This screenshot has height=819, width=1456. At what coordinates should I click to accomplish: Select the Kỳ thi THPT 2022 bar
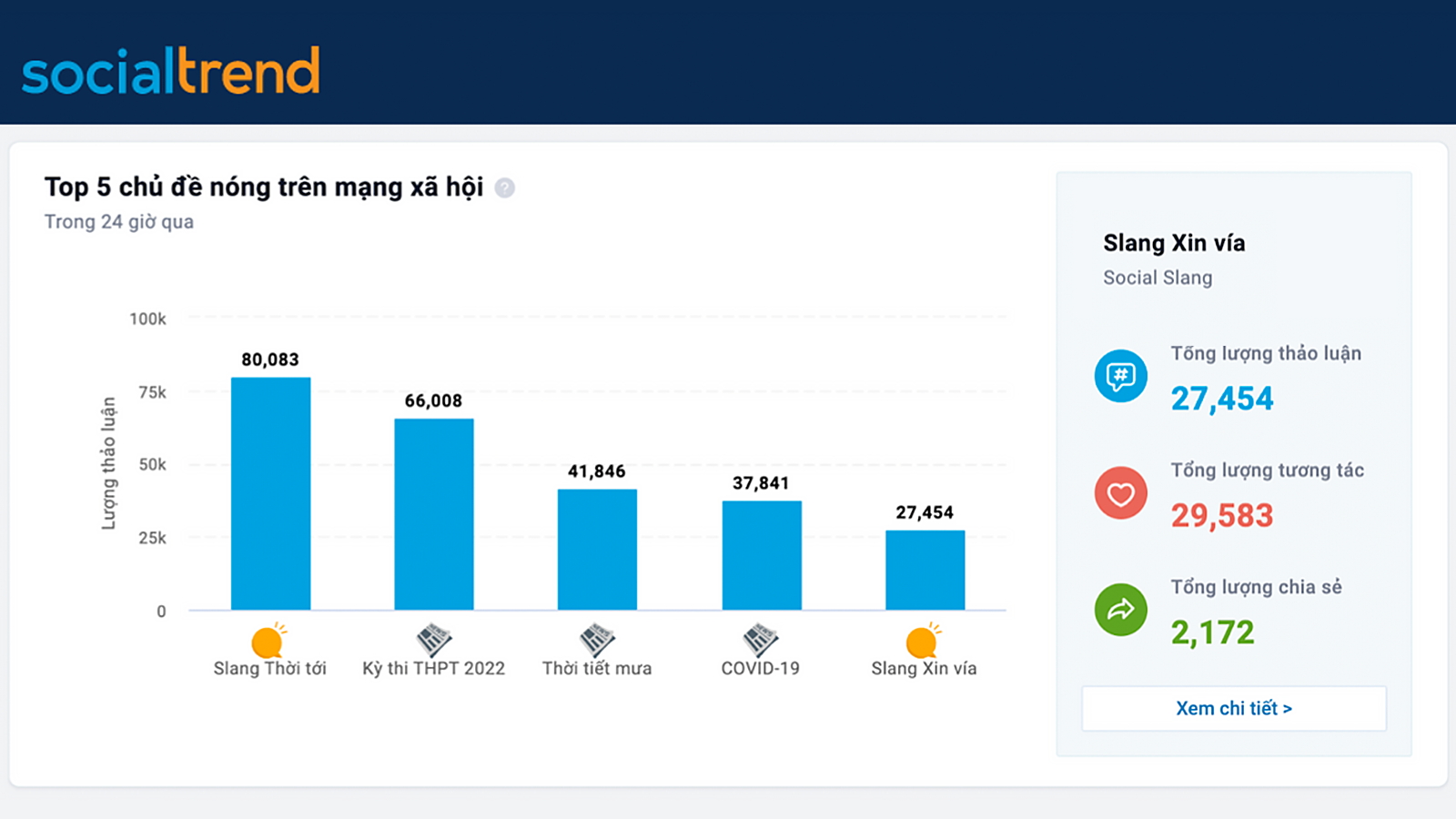pos(434,514)
